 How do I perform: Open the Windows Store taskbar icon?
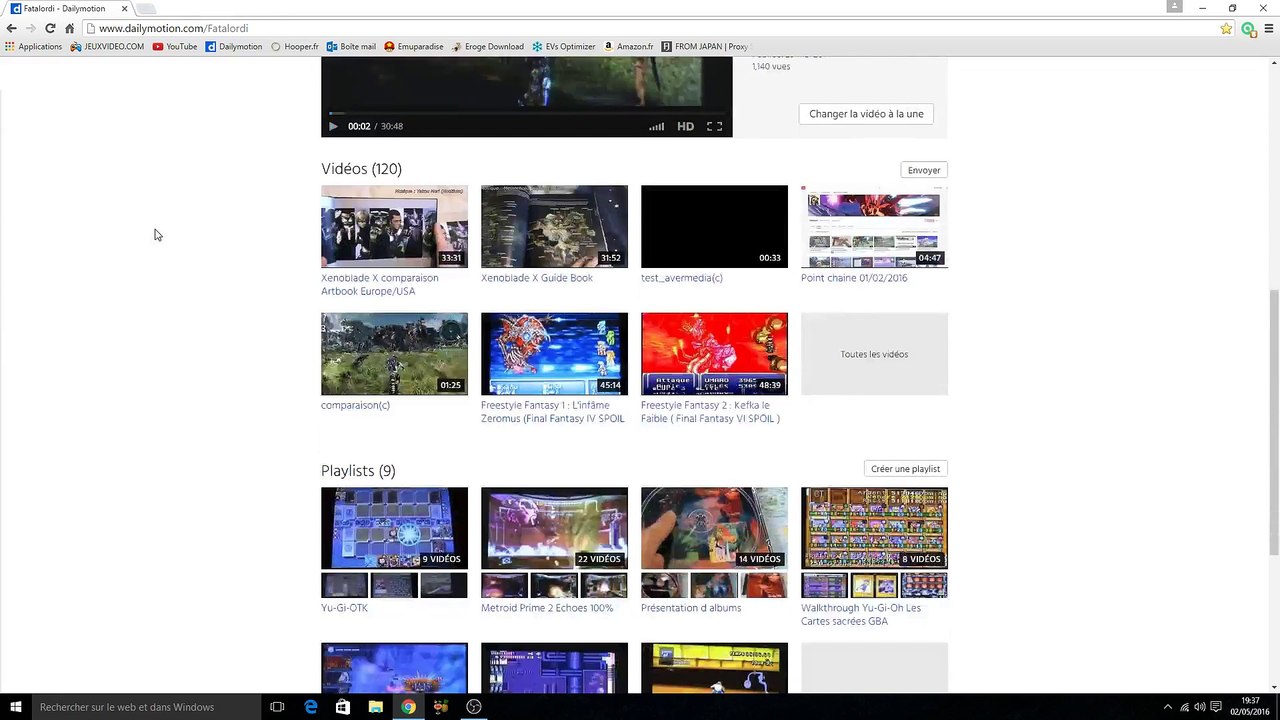point(343,707)
